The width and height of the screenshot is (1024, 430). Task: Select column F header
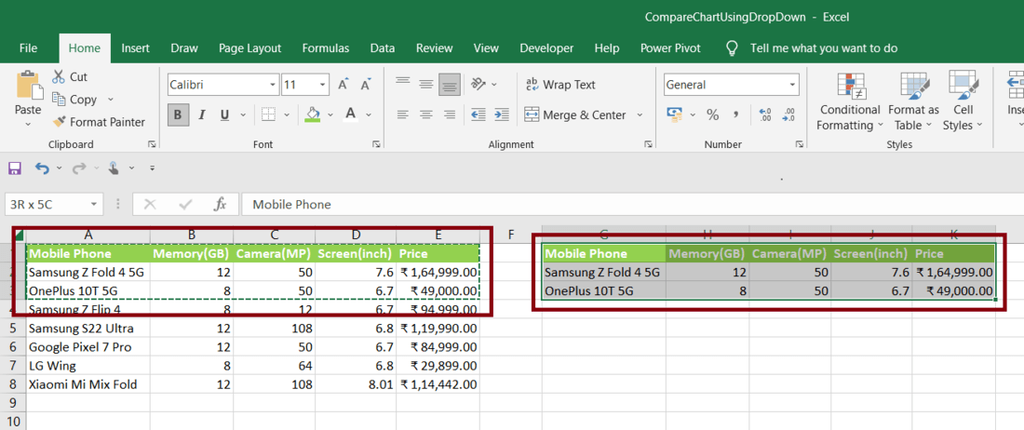(511, 234)
